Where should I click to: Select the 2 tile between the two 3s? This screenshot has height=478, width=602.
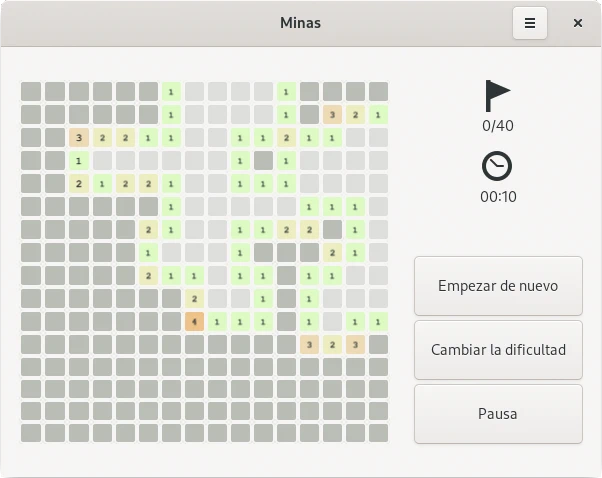click(x=332, y=345)
